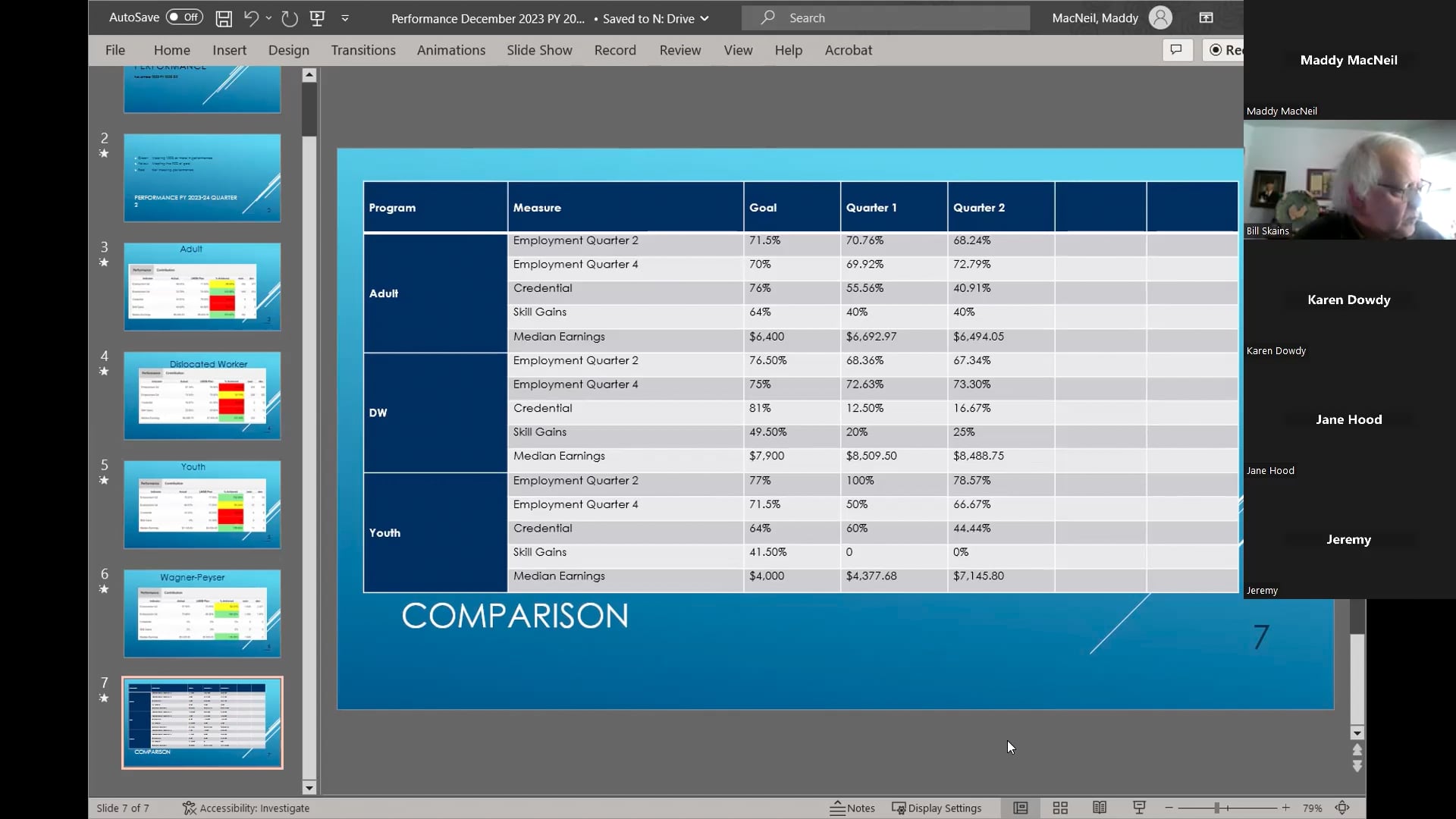Screen dimensions: 1456x819
Task: Switch to Slide Sorter view
Action: coord(1060,808)
